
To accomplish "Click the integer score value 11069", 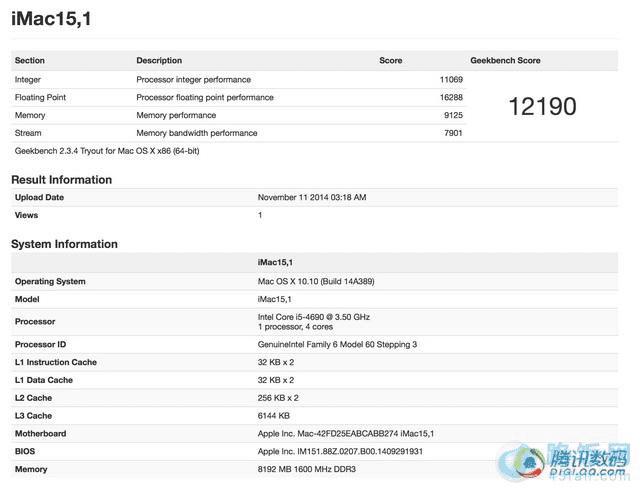I will point(451,79).
